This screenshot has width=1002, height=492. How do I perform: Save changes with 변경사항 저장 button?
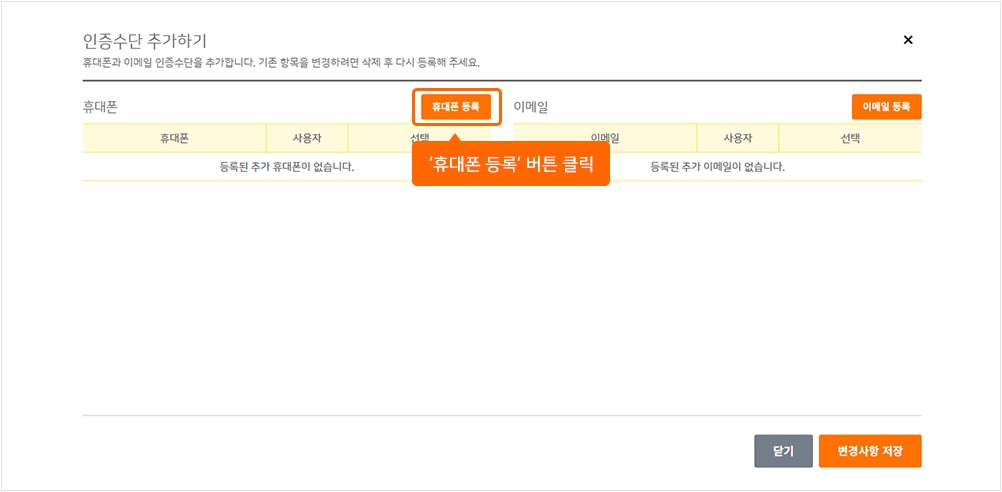point(870,451)
